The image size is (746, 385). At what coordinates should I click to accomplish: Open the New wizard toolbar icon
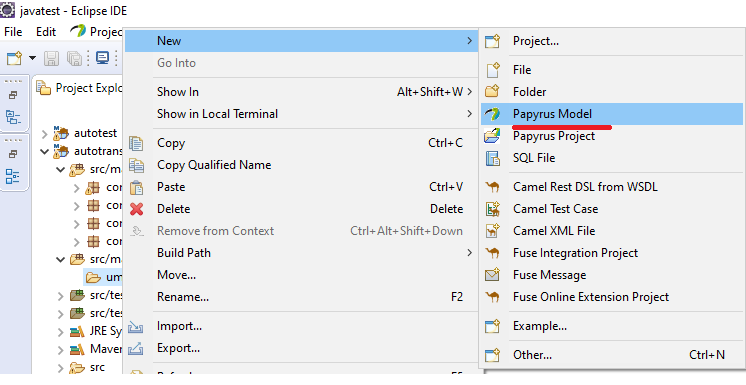pos(14,59)
